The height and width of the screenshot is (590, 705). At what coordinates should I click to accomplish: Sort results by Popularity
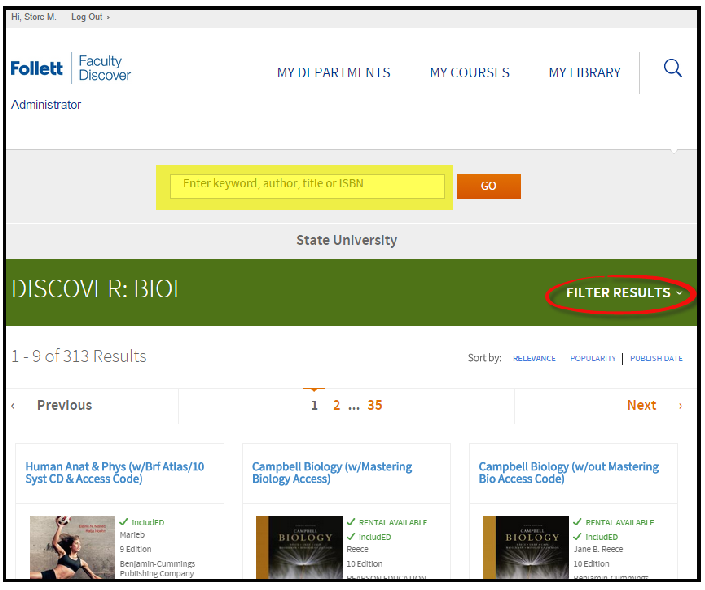[593, 358]
